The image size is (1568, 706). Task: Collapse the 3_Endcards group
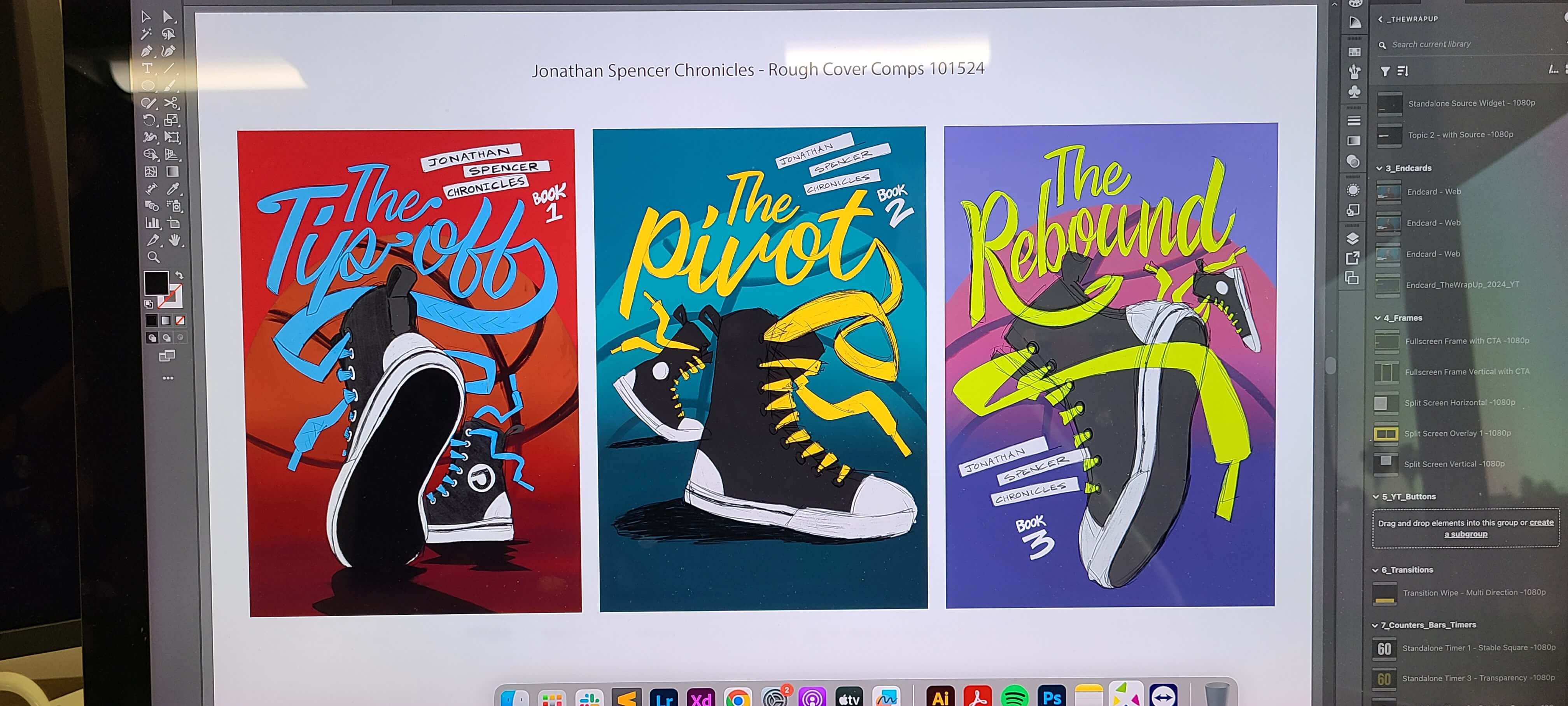click(x=1379, y=169)
